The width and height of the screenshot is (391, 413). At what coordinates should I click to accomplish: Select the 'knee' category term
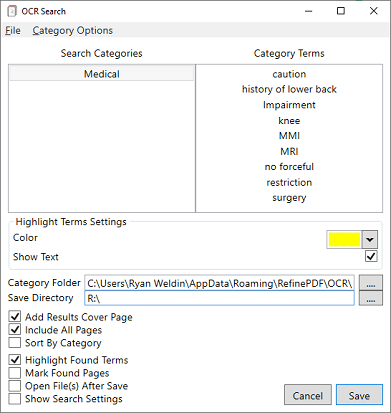[289, 120]
